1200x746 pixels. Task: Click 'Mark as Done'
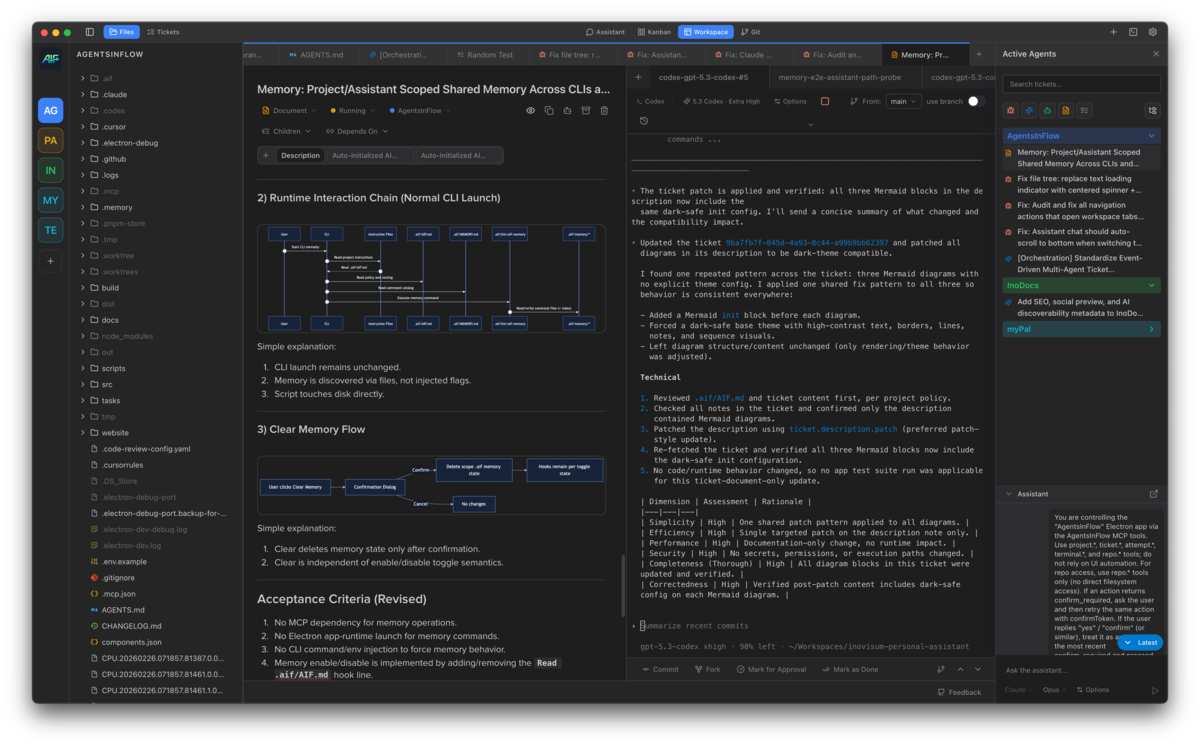(852, 669)
